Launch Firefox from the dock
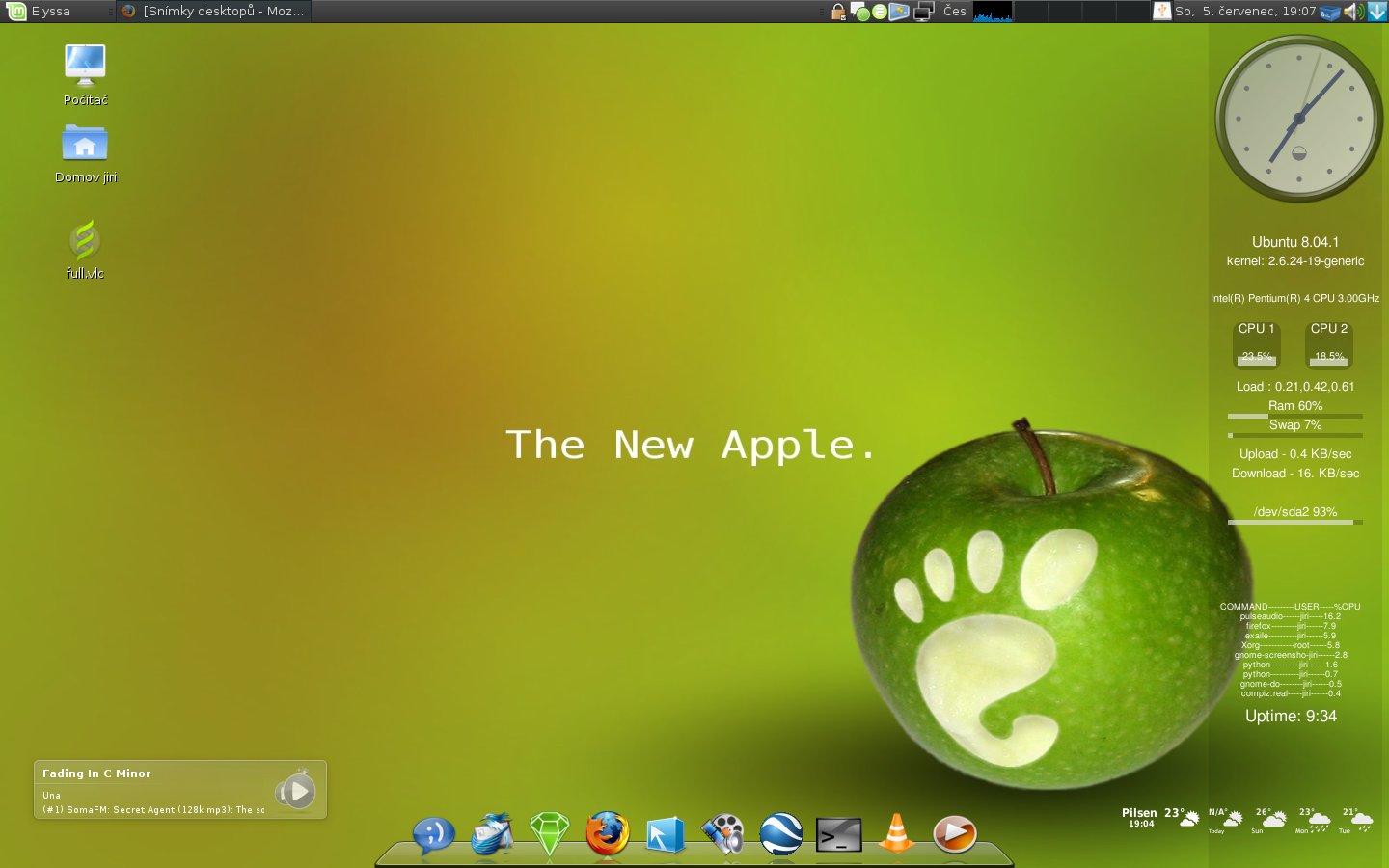Image resolution: width=1389 pixels, height=868 pixels. click(608, 834)
